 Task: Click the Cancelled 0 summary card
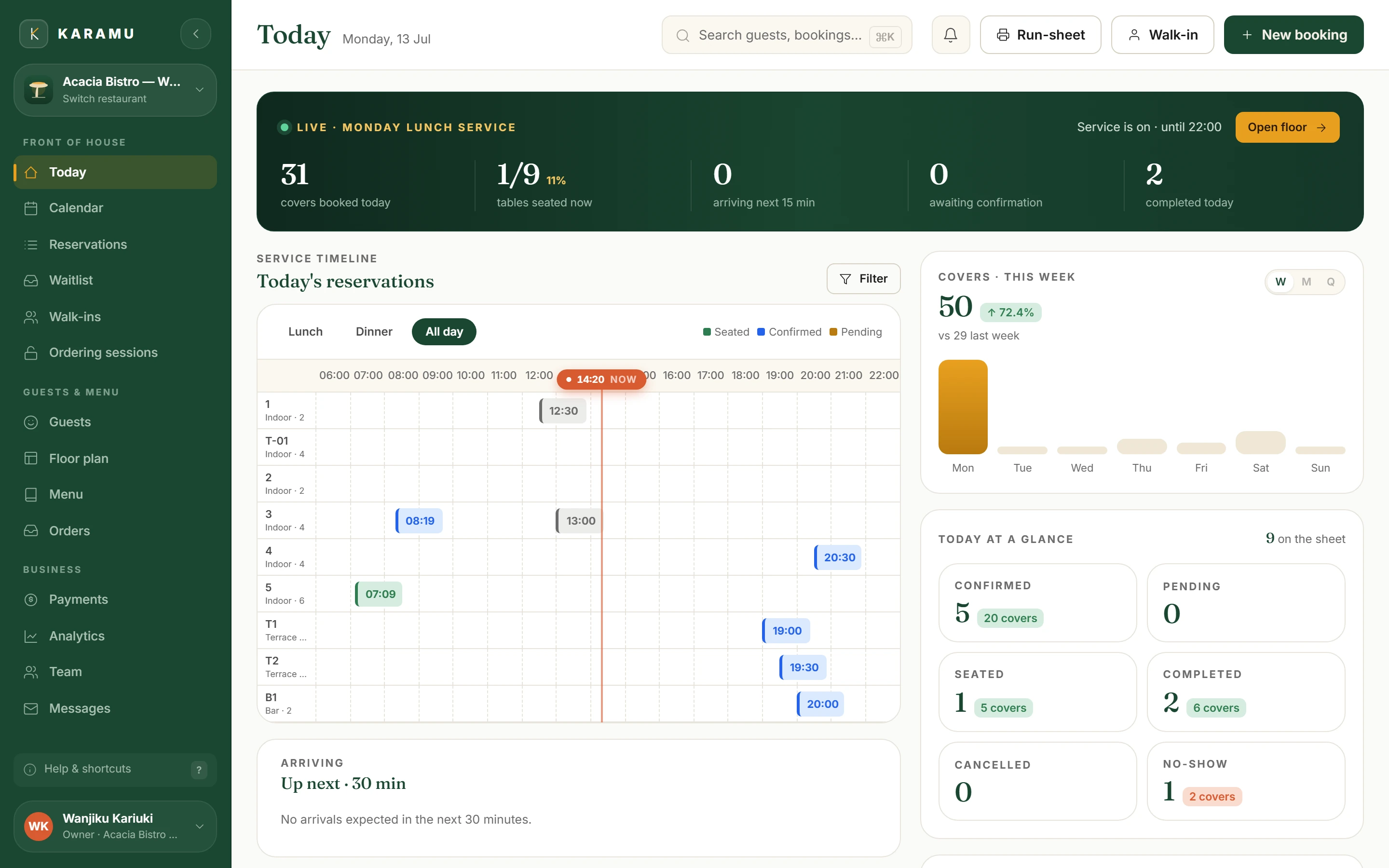1037,781
